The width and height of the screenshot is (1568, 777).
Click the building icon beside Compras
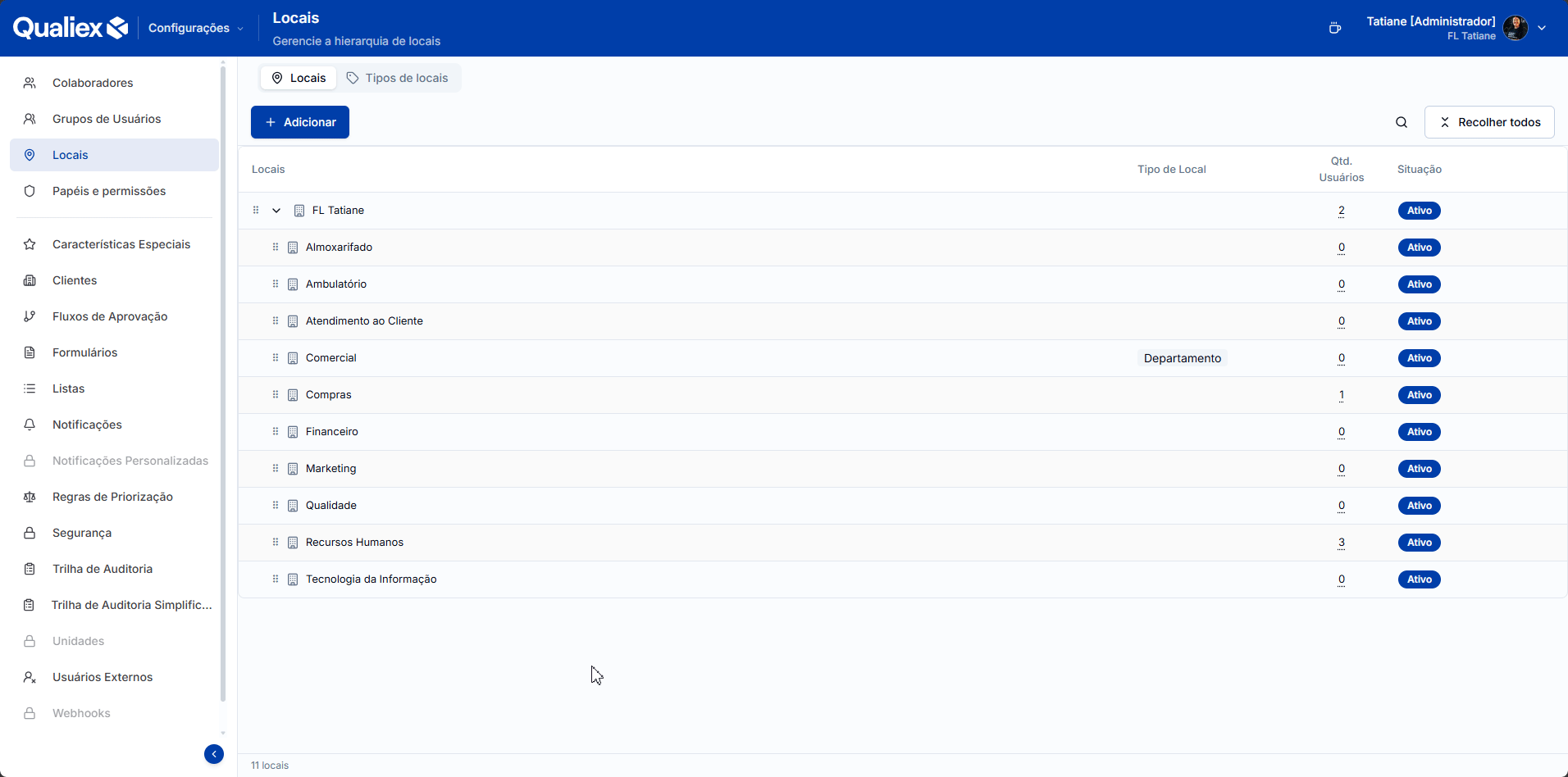pos(293,395)
